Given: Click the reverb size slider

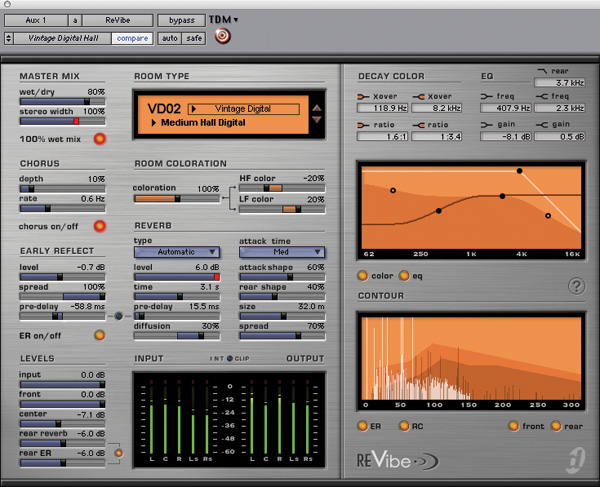Looking at the screenshot, I should [282, 316].
